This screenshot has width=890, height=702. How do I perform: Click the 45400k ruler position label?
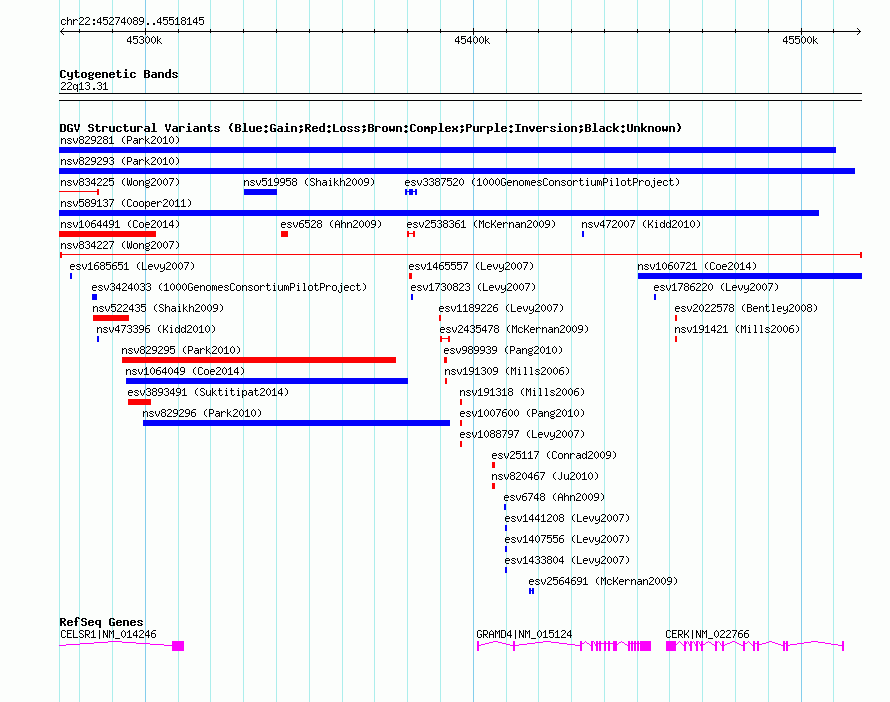(x=472, y=40)
